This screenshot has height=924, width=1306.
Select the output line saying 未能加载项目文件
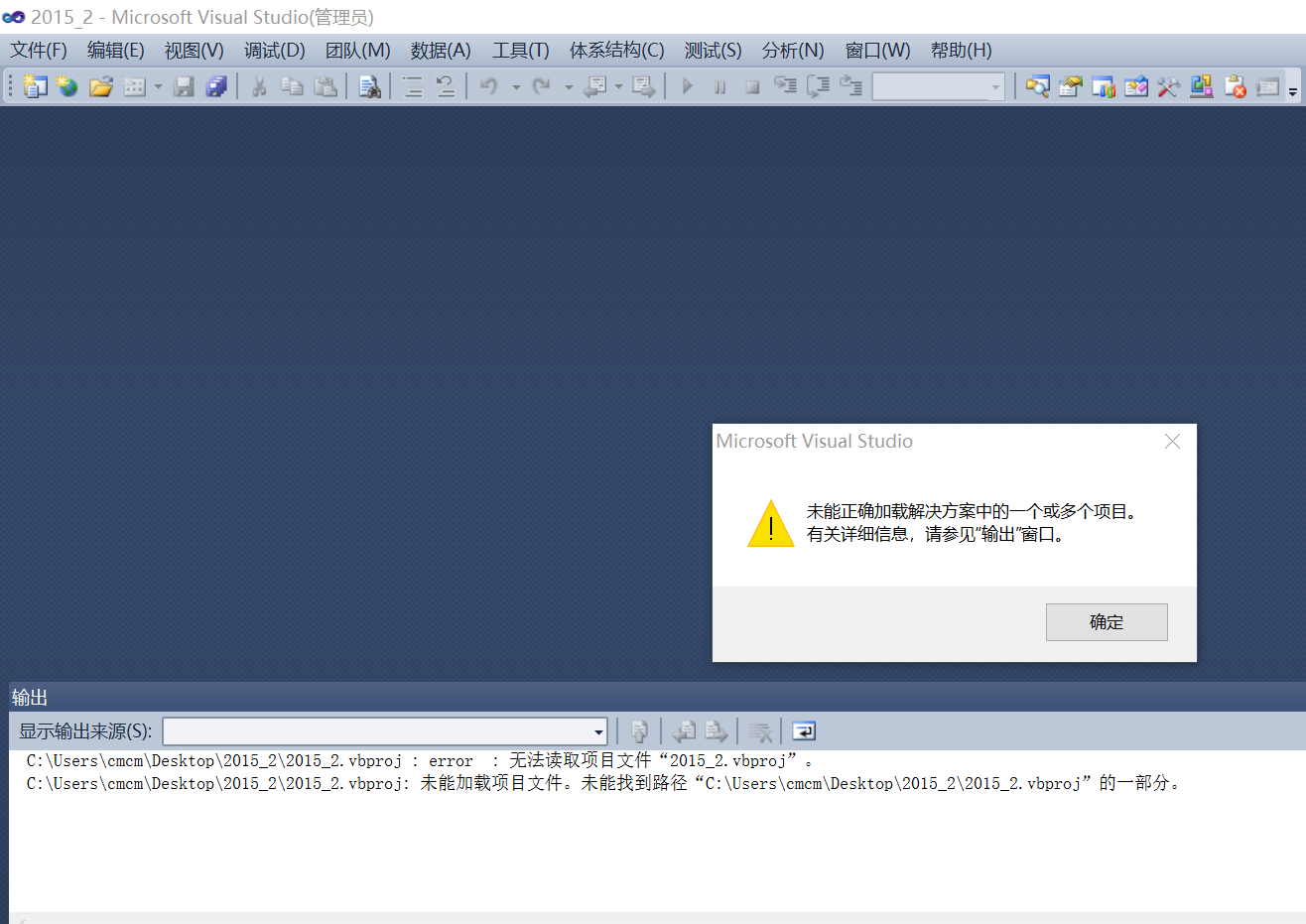point(605,783)
